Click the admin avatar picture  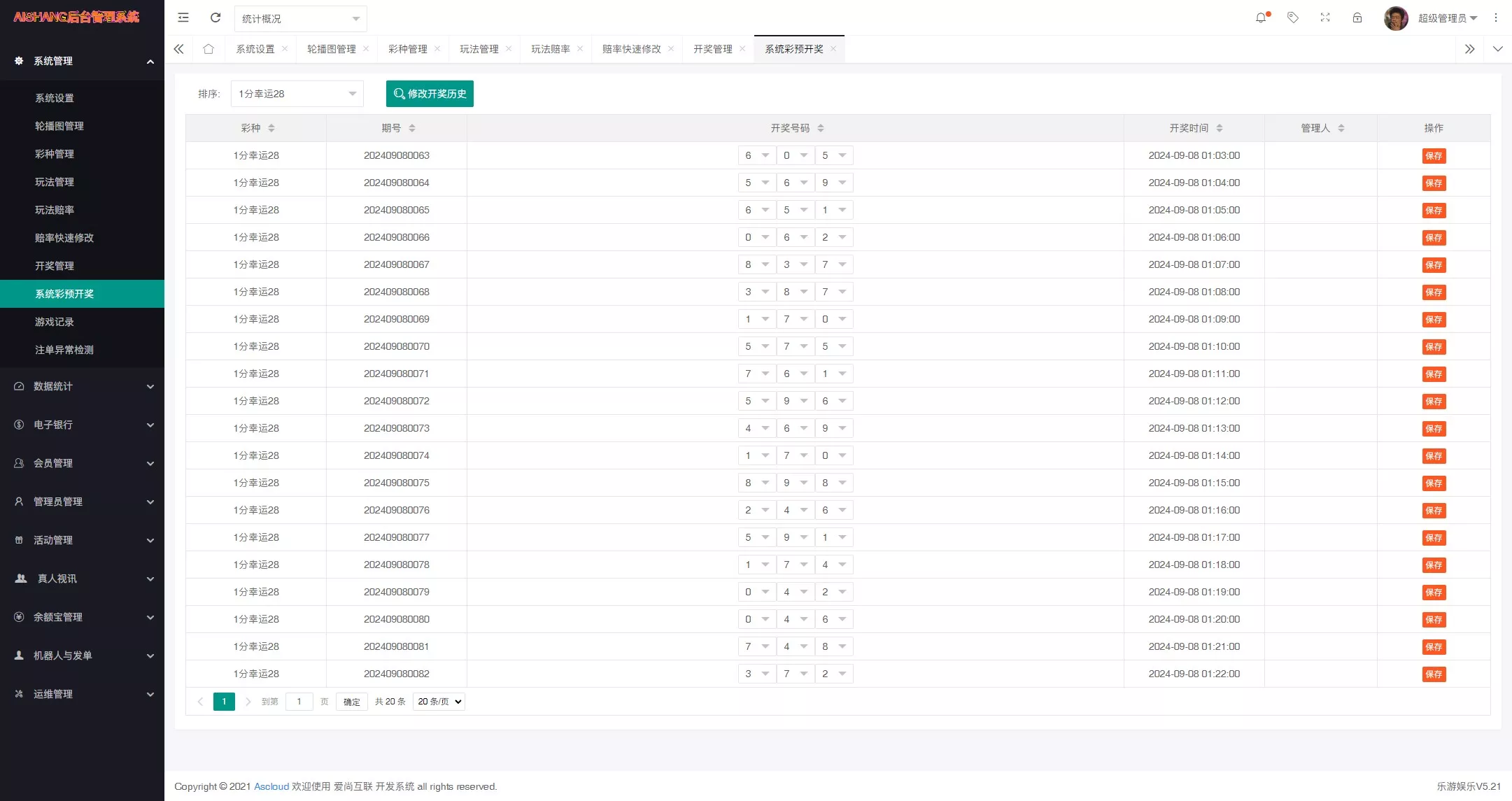click(x=1395, y=17)
